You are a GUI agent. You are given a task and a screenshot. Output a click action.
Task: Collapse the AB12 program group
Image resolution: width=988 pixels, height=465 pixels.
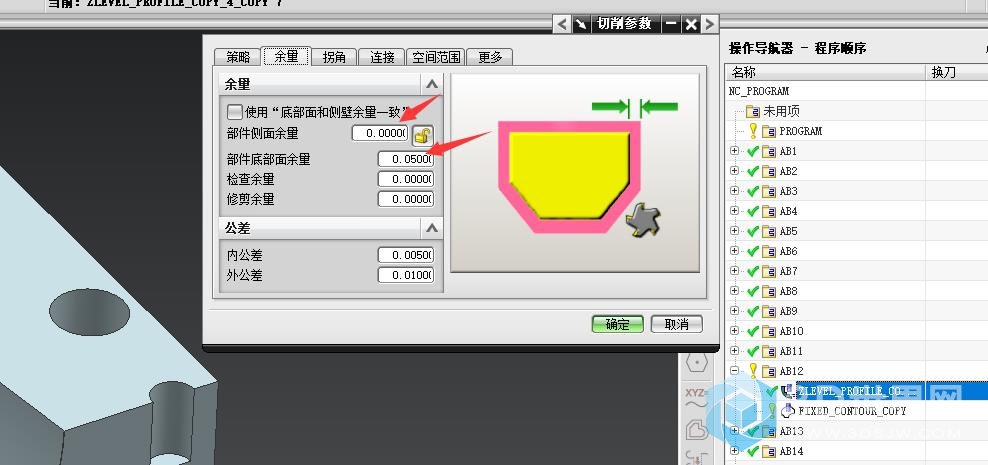pos(735,371)
